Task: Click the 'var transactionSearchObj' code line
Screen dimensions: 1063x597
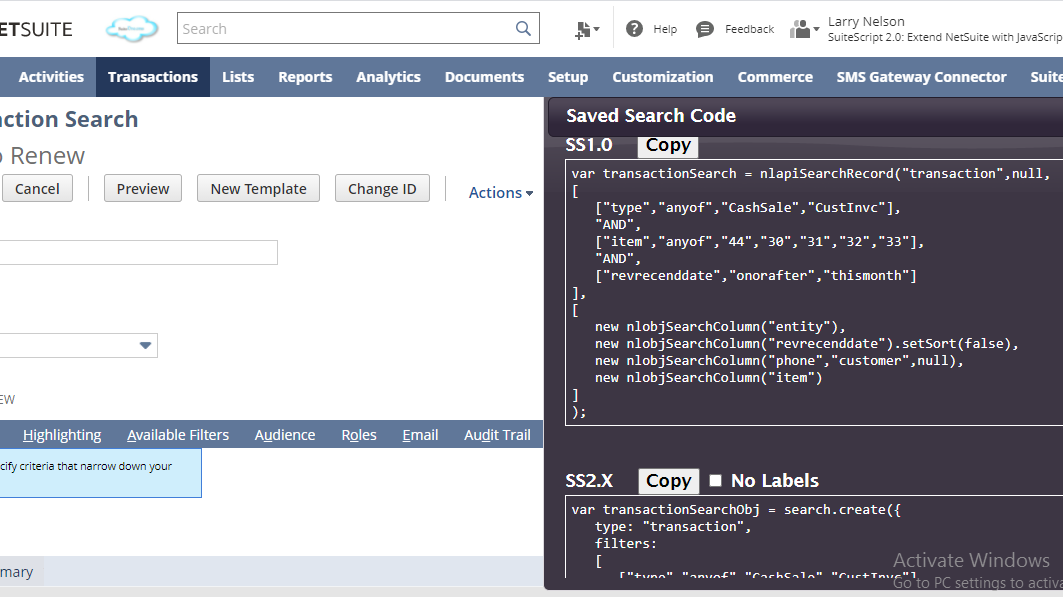Action: 736,510
